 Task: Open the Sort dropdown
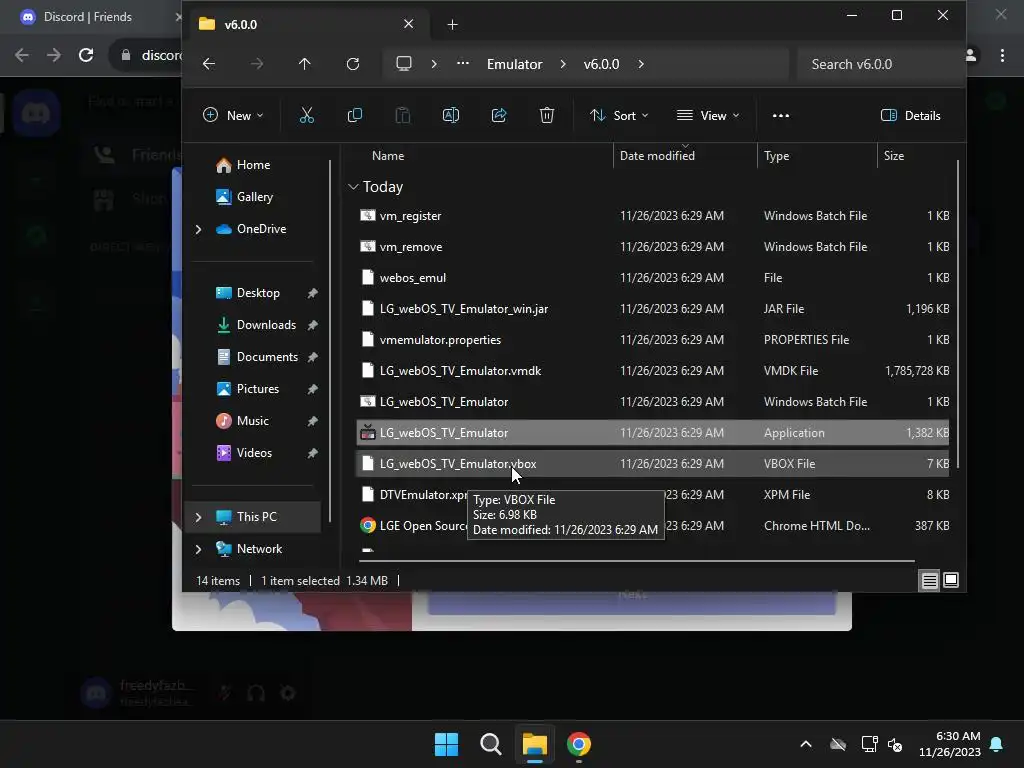coord(619,116)
